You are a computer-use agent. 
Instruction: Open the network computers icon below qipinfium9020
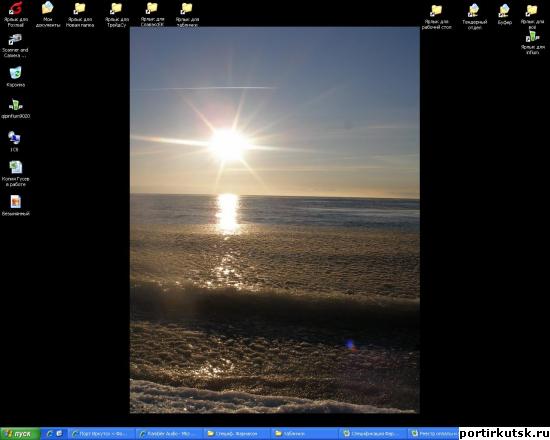coord(14,141)
